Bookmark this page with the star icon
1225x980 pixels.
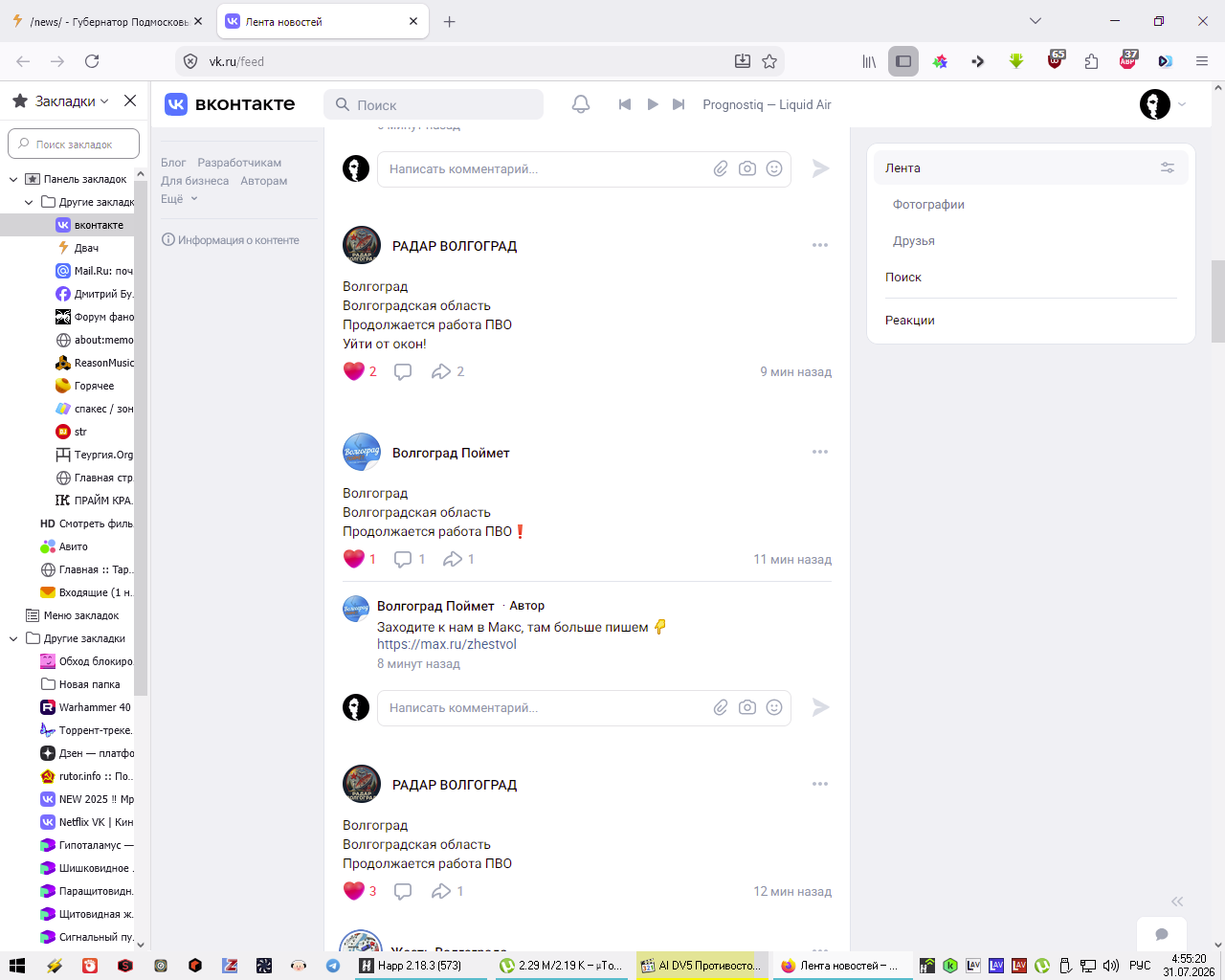[769, 61]
